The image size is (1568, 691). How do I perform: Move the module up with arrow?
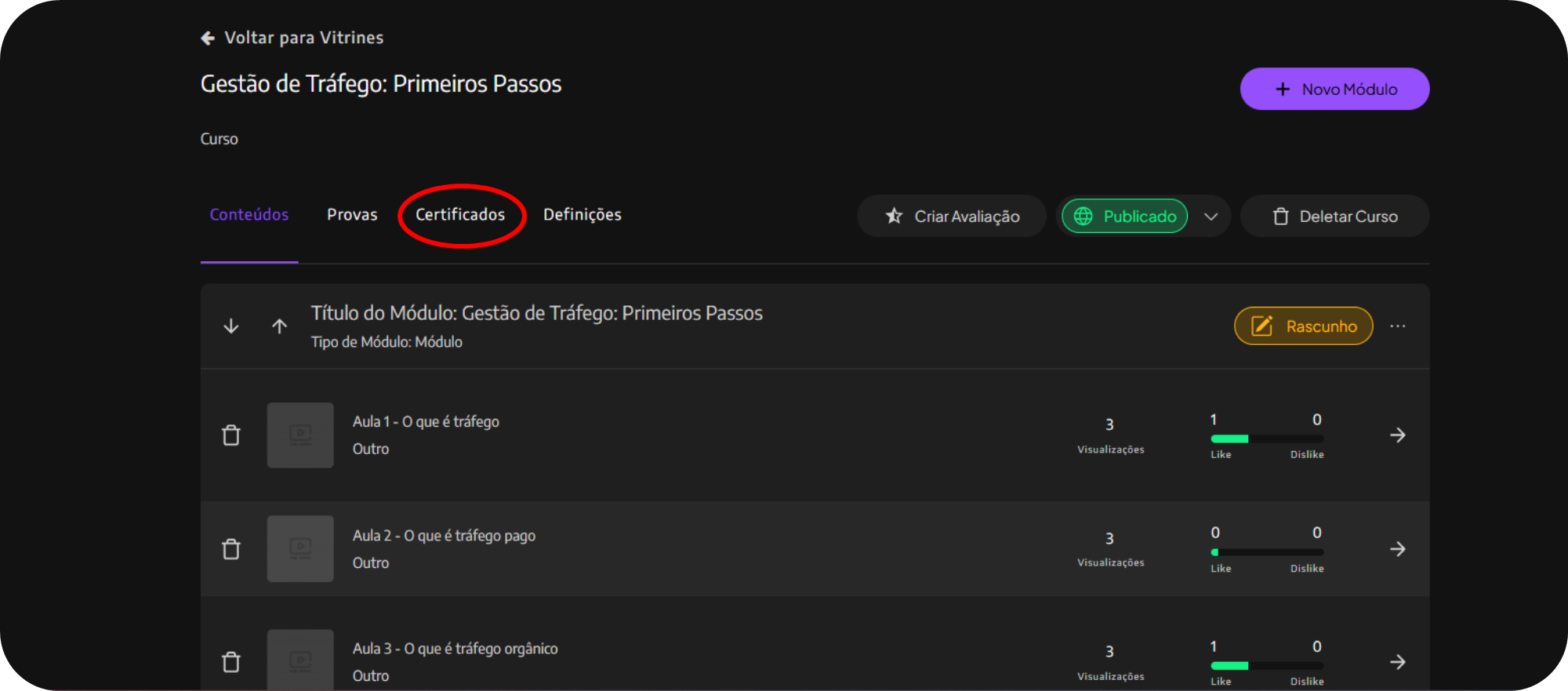[x=279, y=326]
